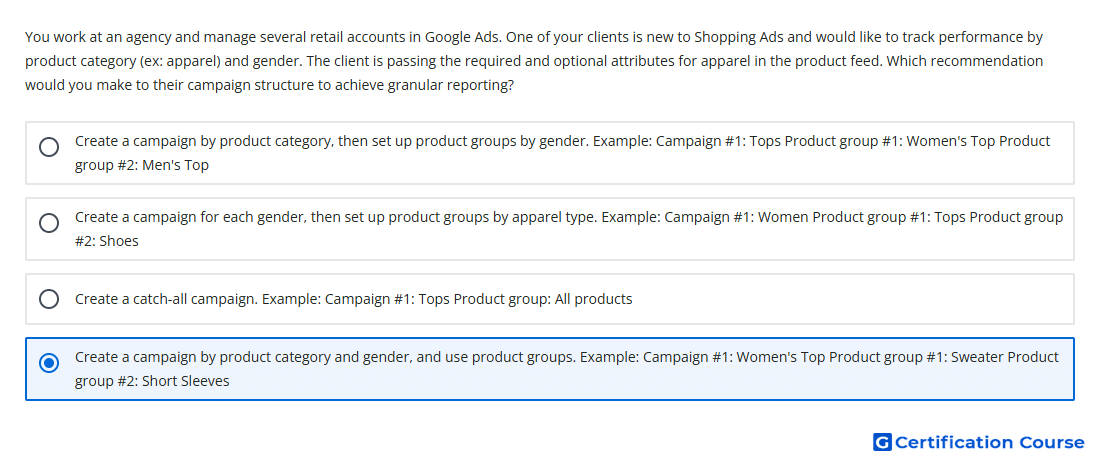The width and height of the screenshot is (1100, 461).
Task: Click answer text 'Create a campaign by product category, then'
Action: click(x=205, y=141)
